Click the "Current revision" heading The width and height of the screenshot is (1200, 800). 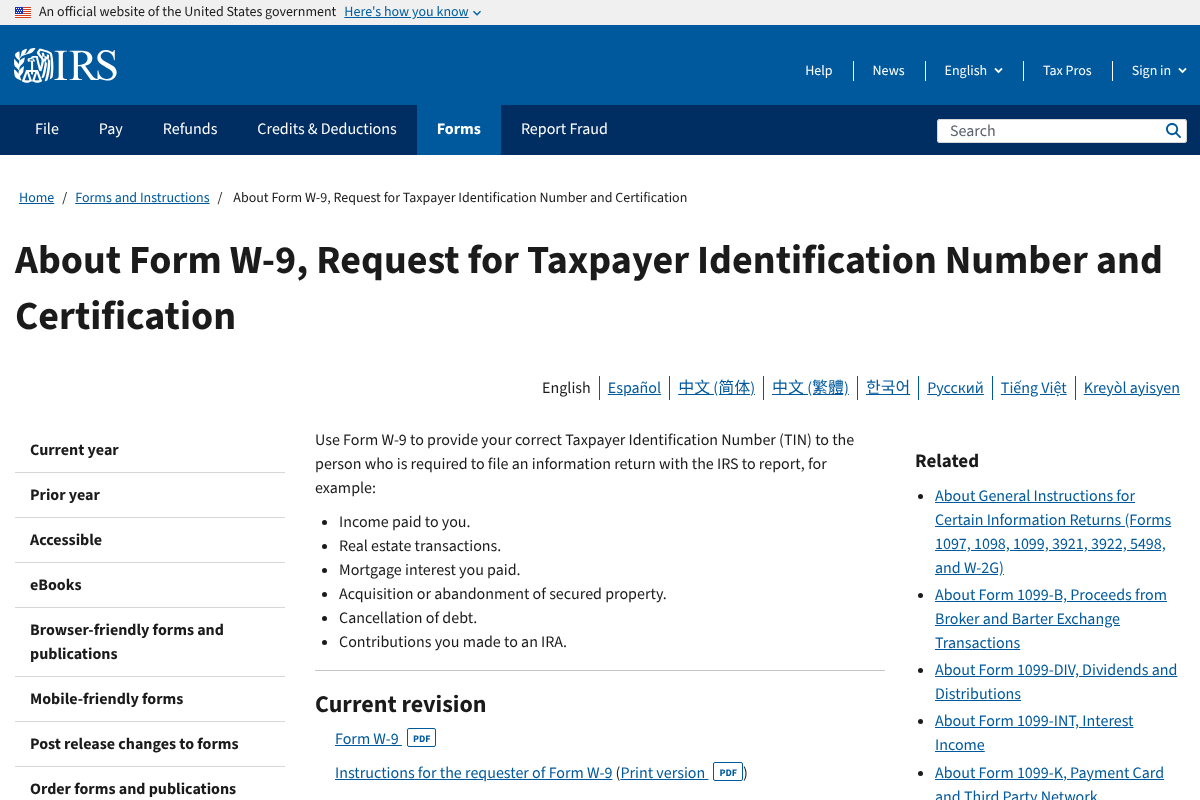click(x=400, y=704)
